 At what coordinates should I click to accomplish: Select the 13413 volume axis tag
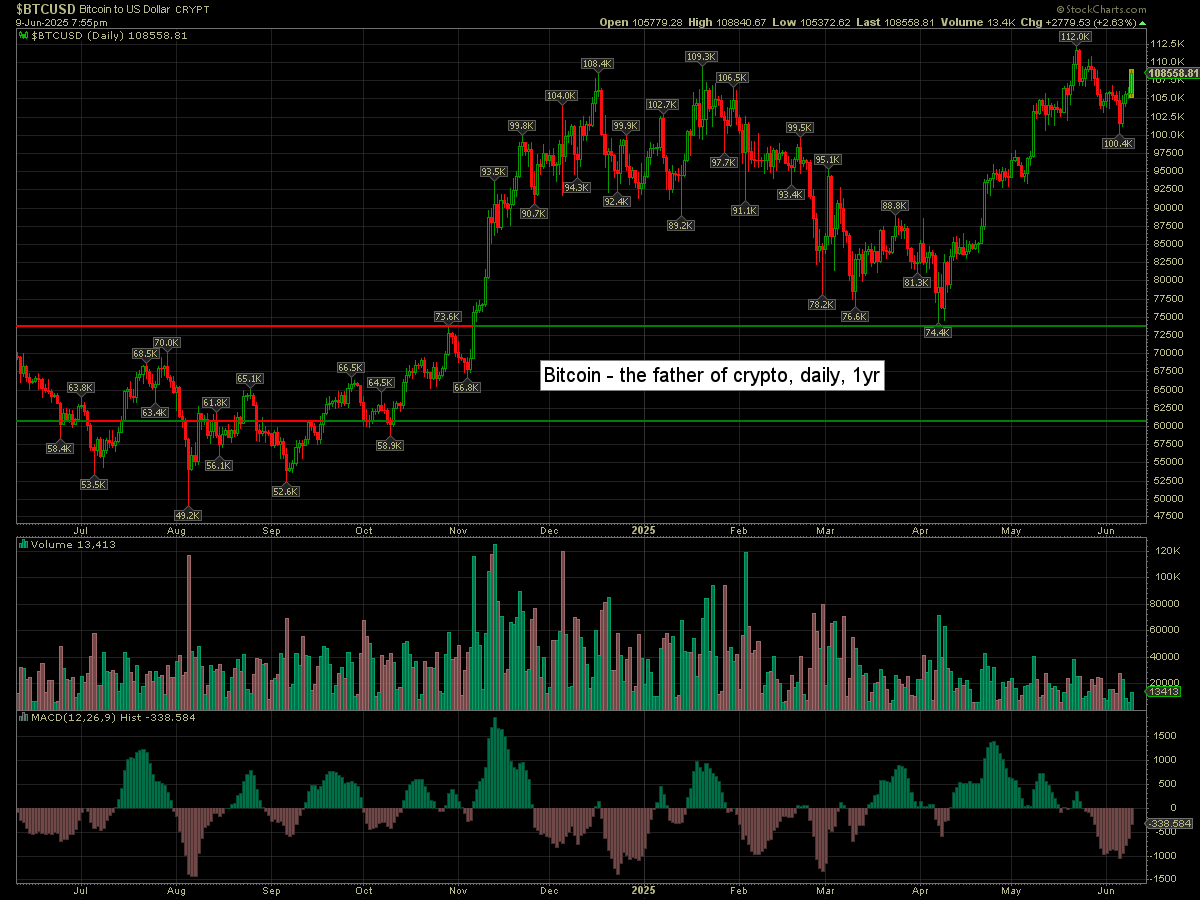click(x=1163, y=691)
